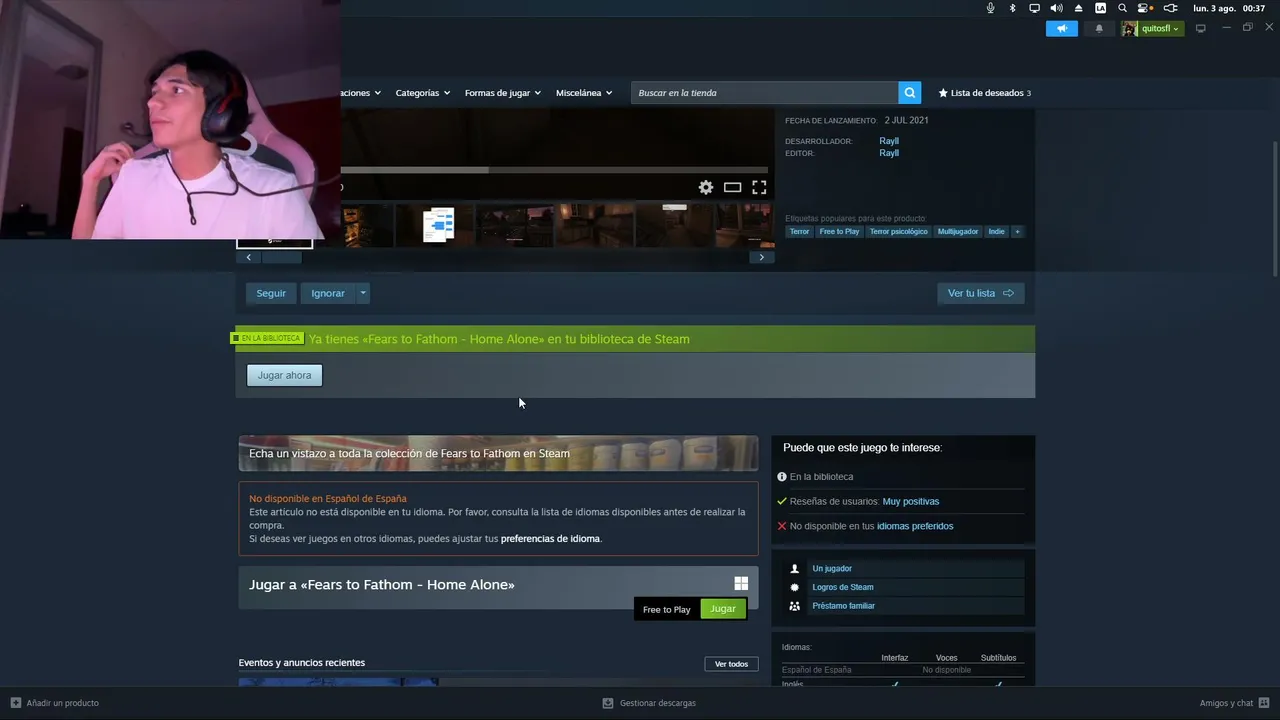
Task: Open Big Picture mode monitor icon
Action: tap(1201, 28)
